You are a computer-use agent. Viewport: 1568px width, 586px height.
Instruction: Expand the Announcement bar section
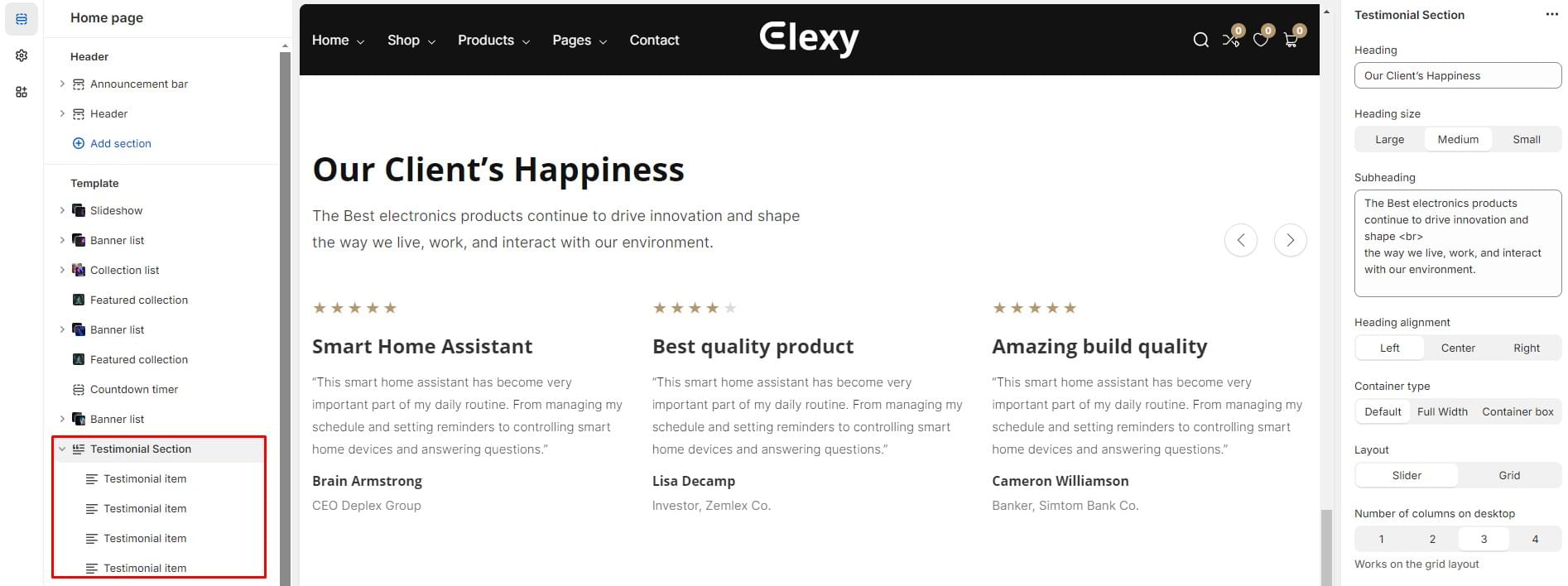coord(62,84)
